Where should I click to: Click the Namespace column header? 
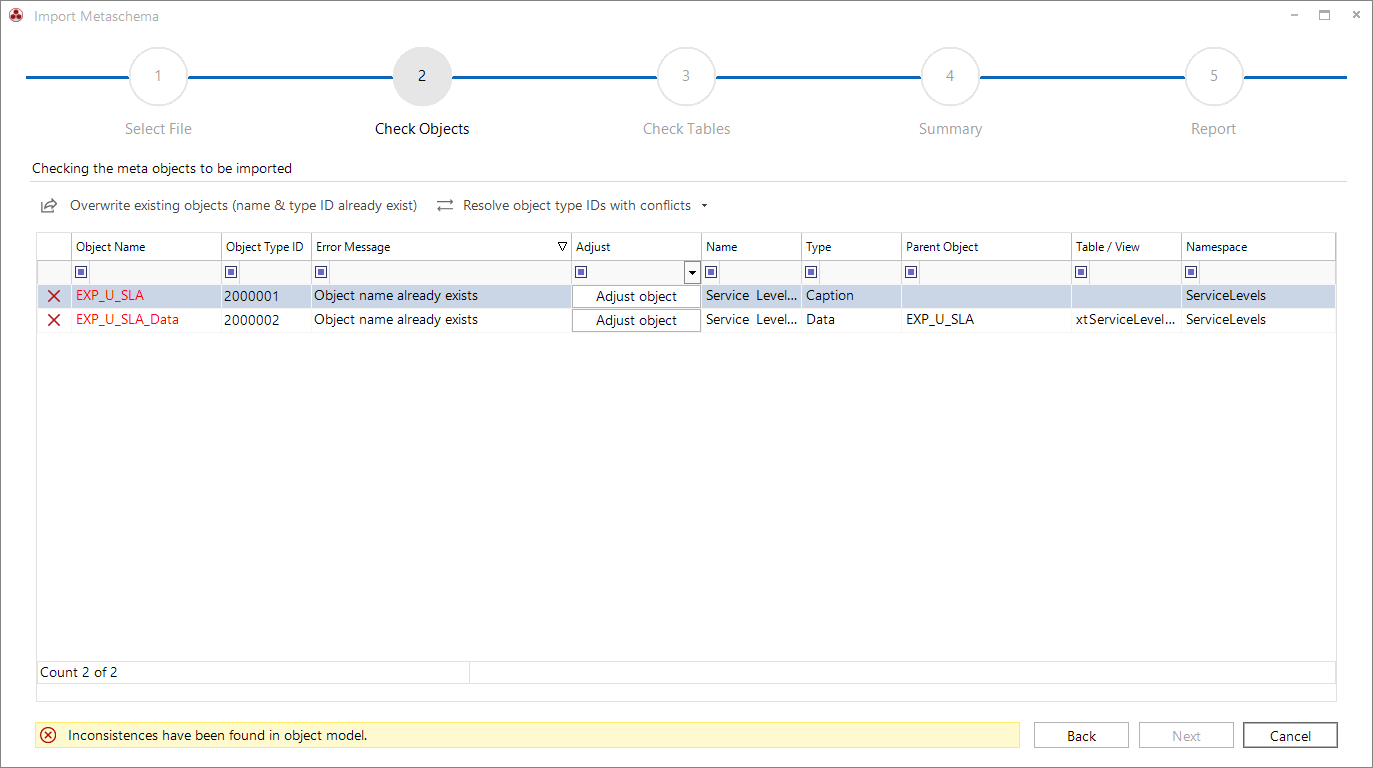click(x=1258, y=247)
